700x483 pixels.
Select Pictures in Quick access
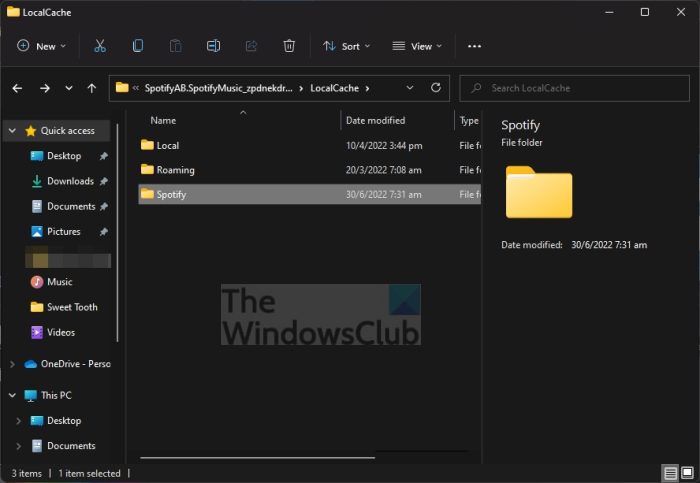pos(63,232)
